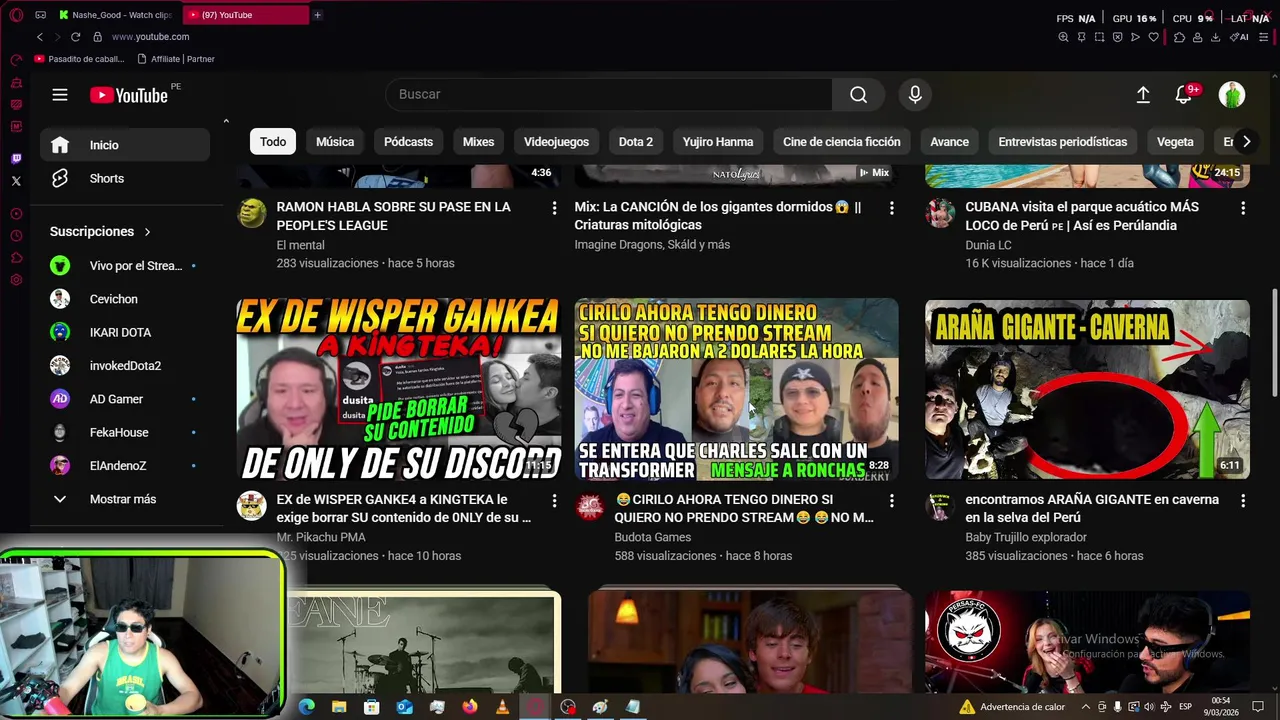Click the taskbar volume speaker icon

[x=1149, y=707]
